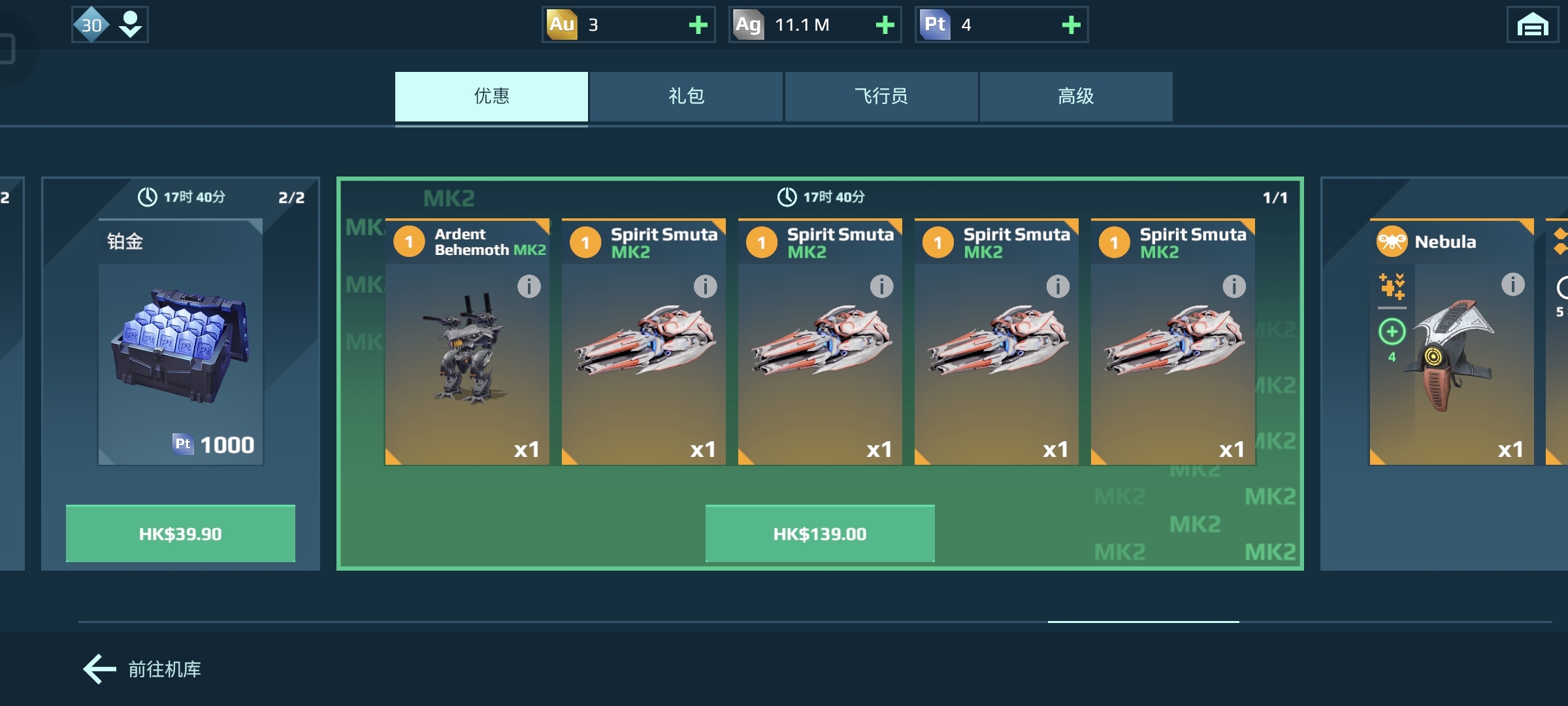Add more Ag silver currency
The width and height of the screenshot is (1568, 706).
click(x=885, y=25)
